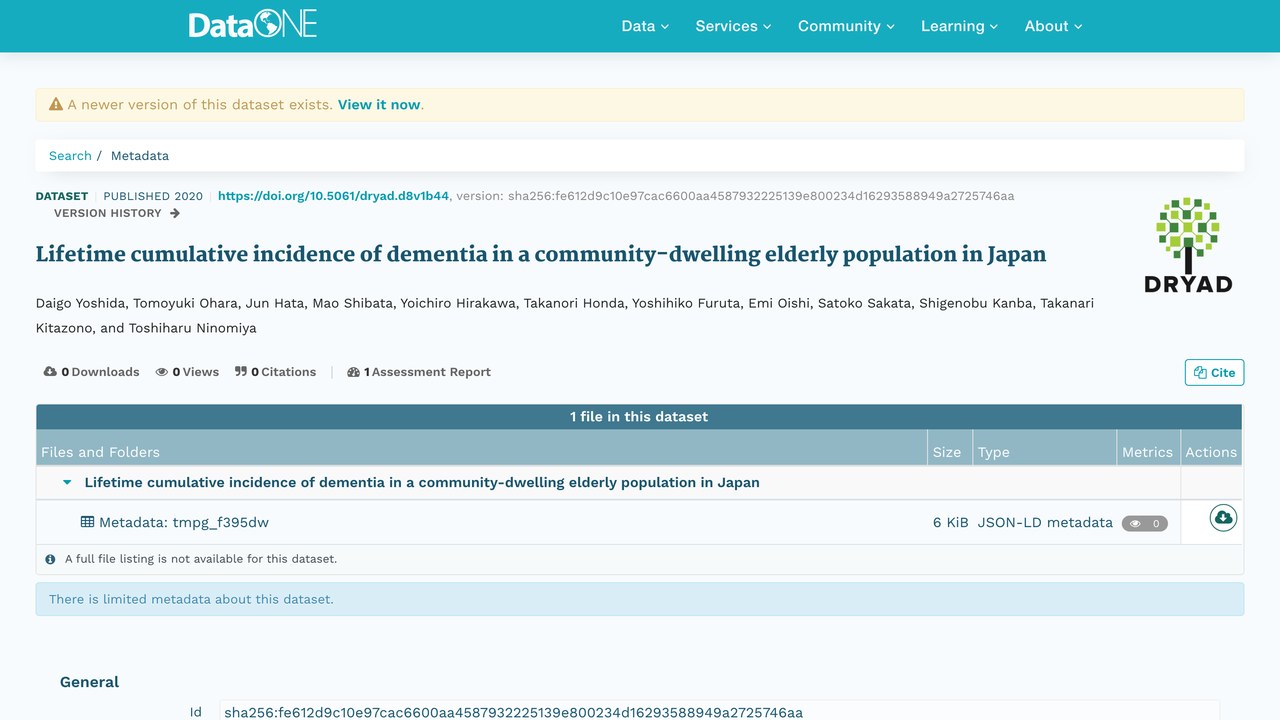Click the download cloud icon for tmpg_f395dw

click(x=1223, y=518)
